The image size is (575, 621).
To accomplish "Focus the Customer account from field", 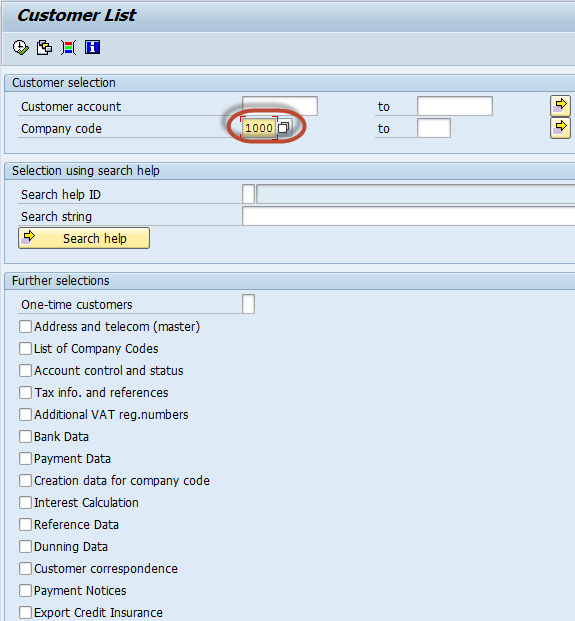I will pyautogui.click(x=280, y=106).
